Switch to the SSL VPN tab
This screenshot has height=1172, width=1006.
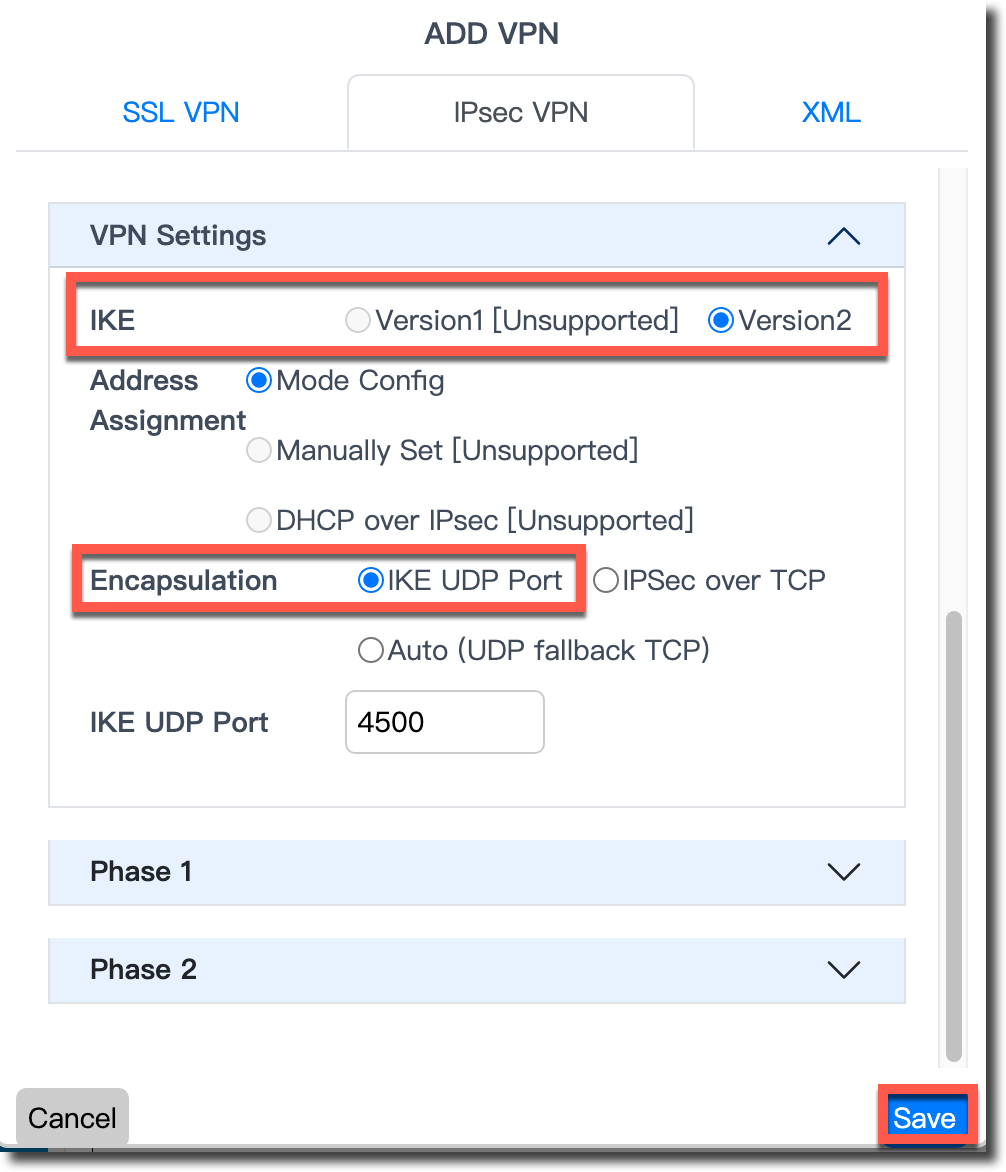pos(181,112)
